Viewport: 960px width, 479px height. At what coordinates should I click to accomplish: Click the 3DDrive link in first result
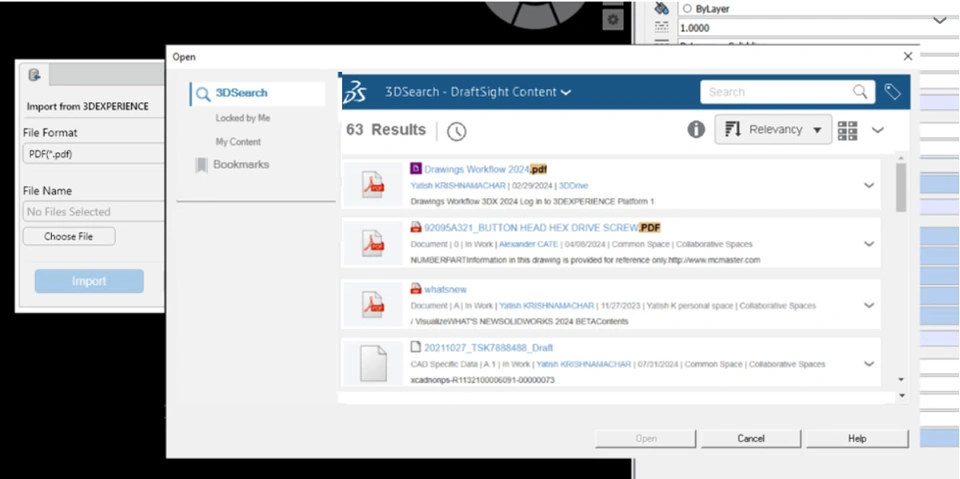574,186
